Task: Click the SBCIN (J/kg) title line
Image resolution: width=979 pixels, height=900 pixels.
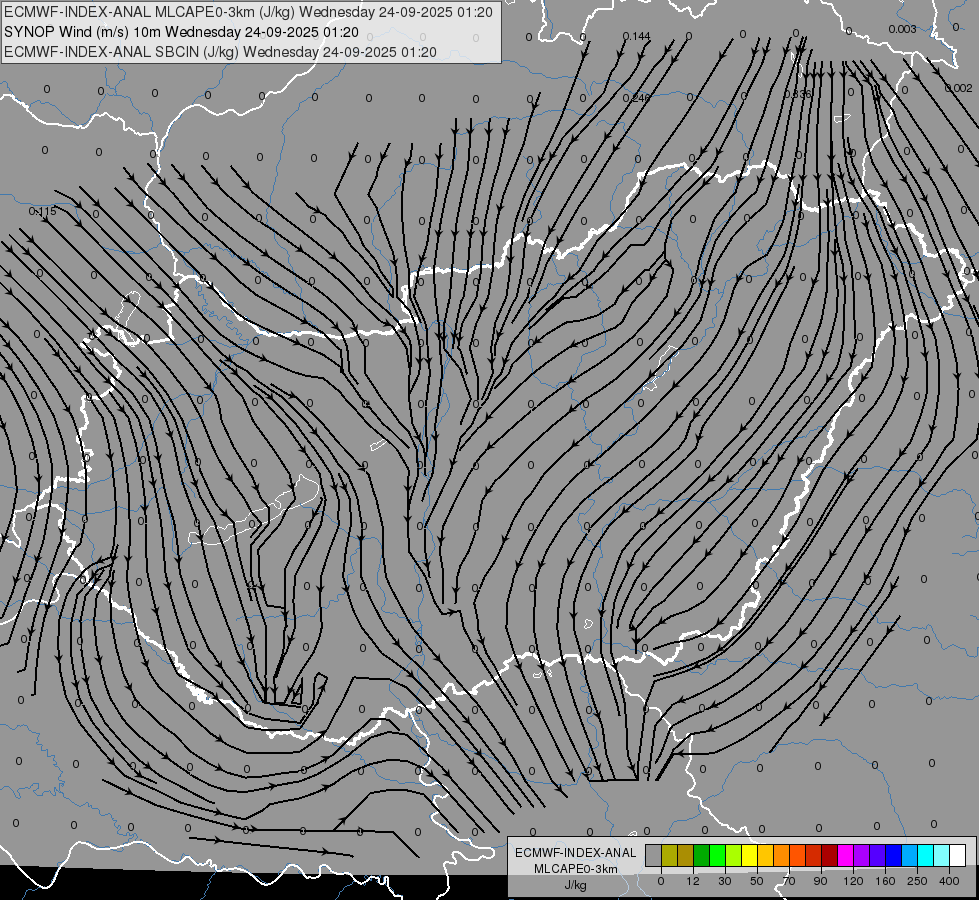Action: pyautogui.click(x=220, y=52)
